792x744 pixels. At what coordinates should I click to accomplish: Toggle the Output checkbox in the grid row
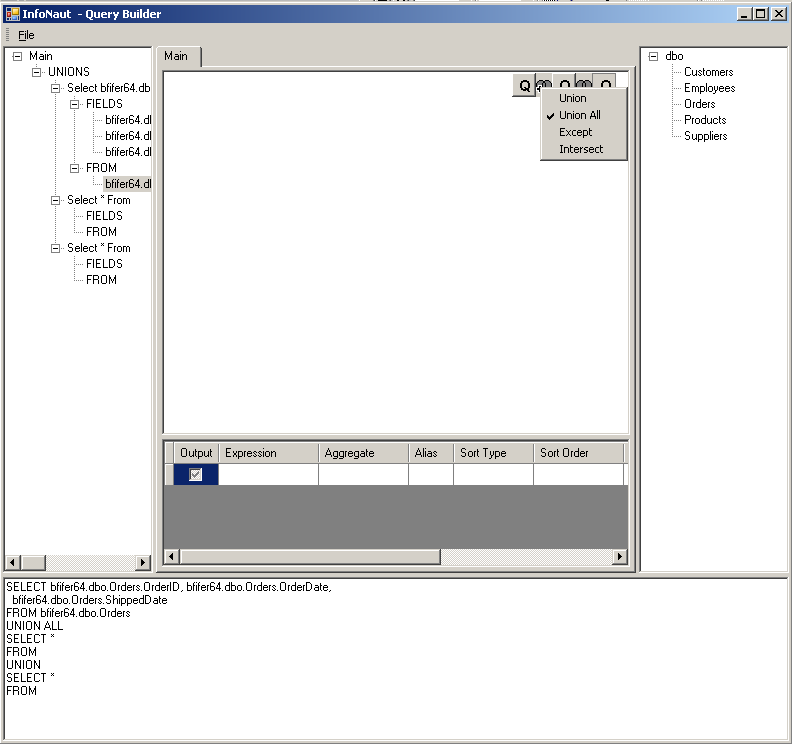(x=196, y=475)
